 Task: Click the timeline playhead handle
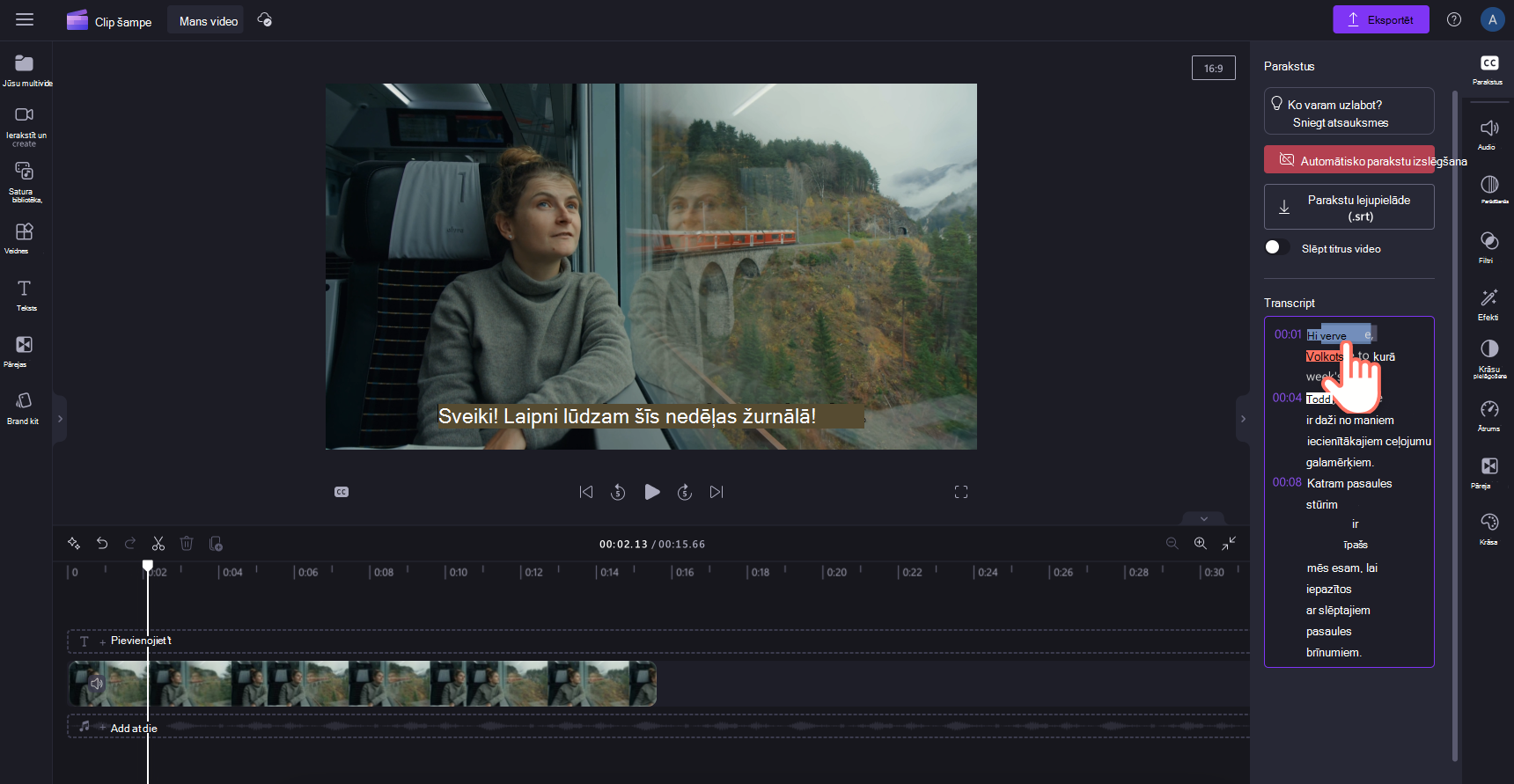click(148, 566)
